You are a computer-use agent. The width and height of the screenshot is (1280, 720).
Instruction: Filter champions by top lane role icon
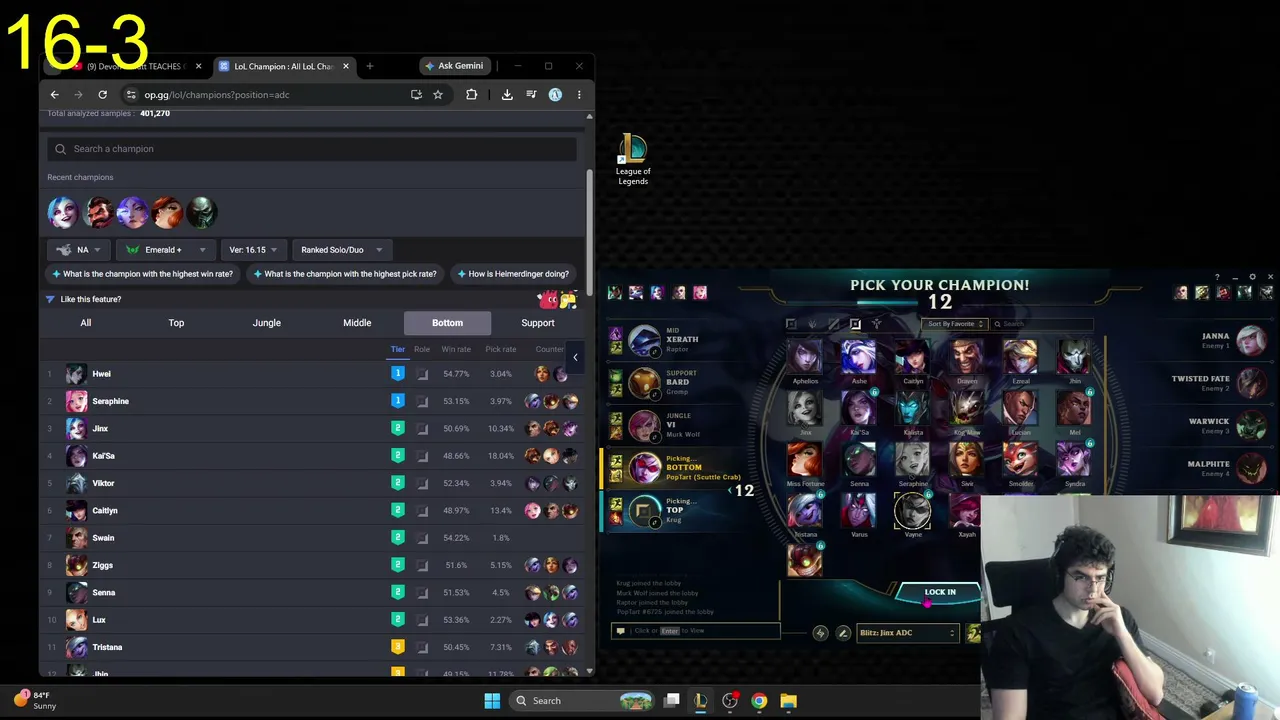791,324
